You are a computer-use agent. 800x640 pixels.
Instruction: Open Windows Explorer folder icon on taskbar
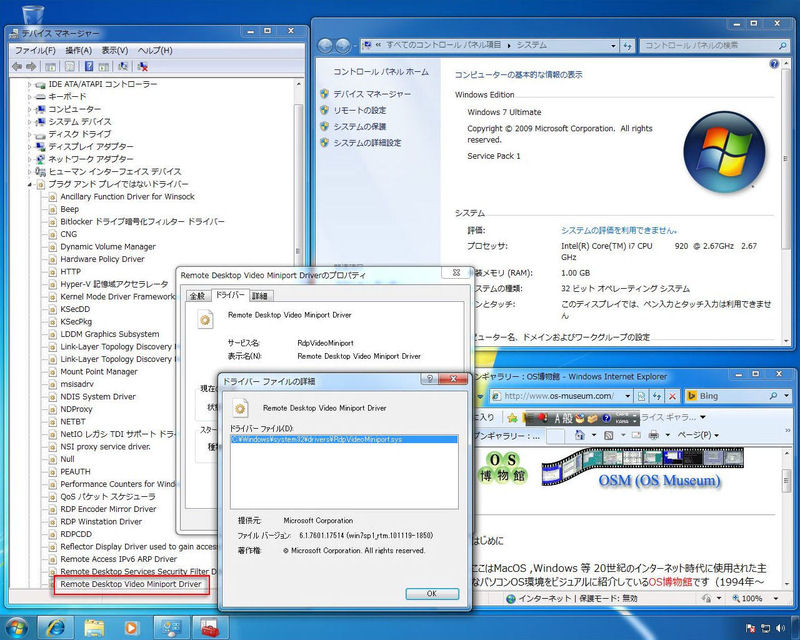pos(94,627)
